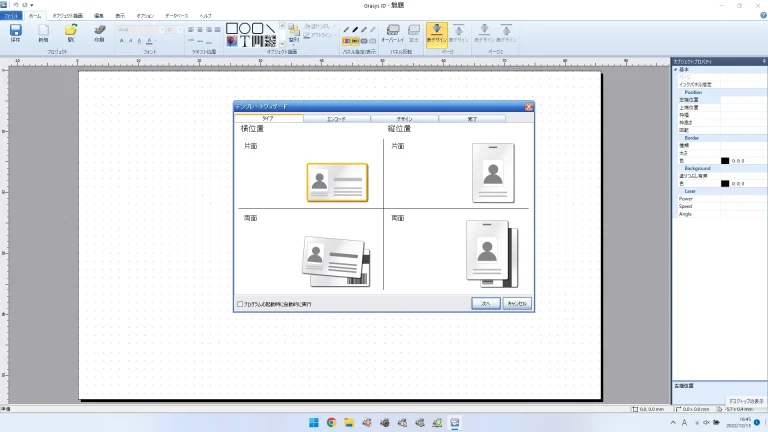Viewport: 768px width, 432px height.
Task: Click the Overlay (オーバーレイ) panel icon
Action: pos(392,32)
